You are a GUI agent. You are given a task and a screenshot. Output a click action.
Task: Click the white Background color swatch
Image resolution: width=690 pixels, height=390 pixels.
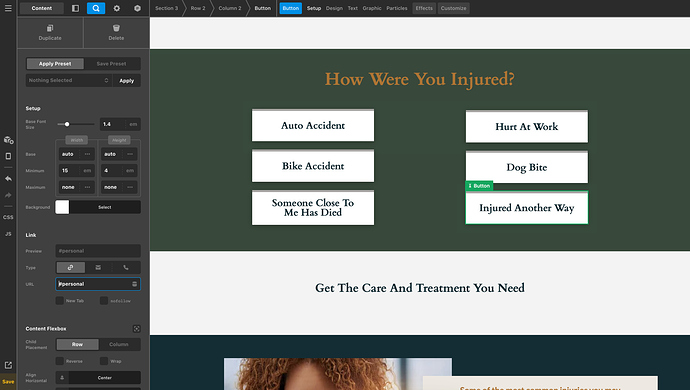(x=62, y=207)
